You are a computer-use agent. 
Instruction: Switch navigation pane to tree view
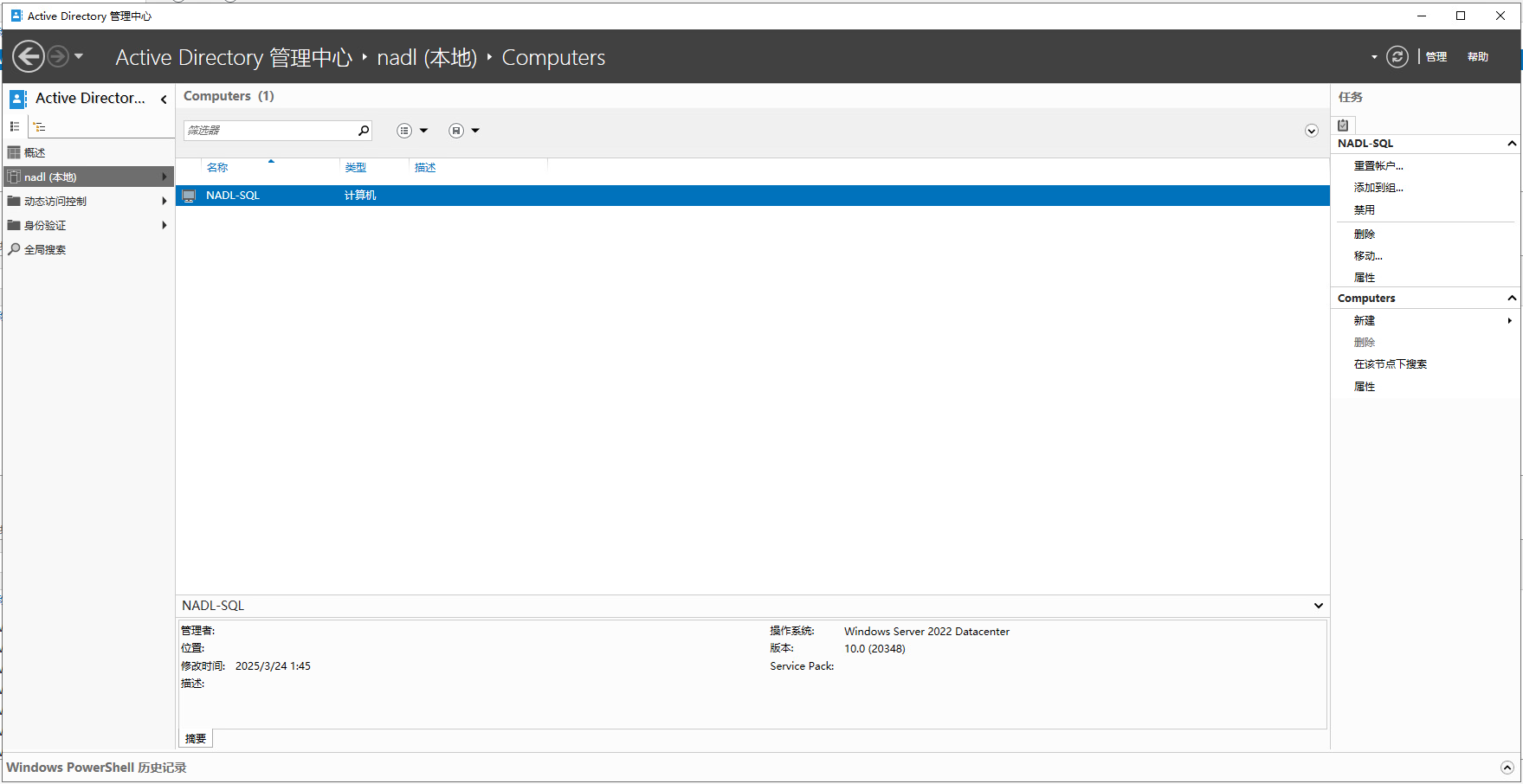(39, 126)
